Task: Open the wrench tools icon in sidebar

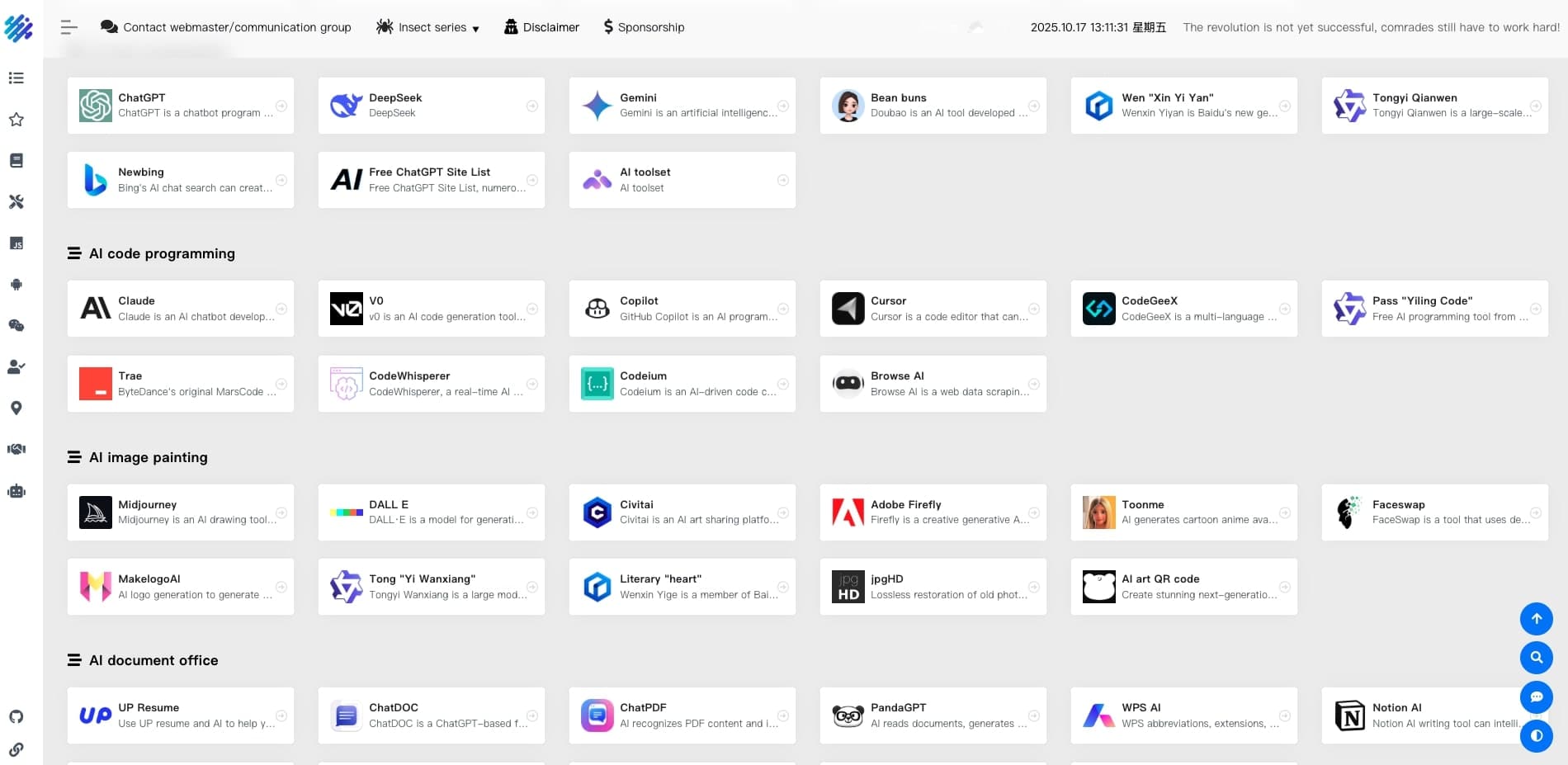Action: (x=16, y=202)
